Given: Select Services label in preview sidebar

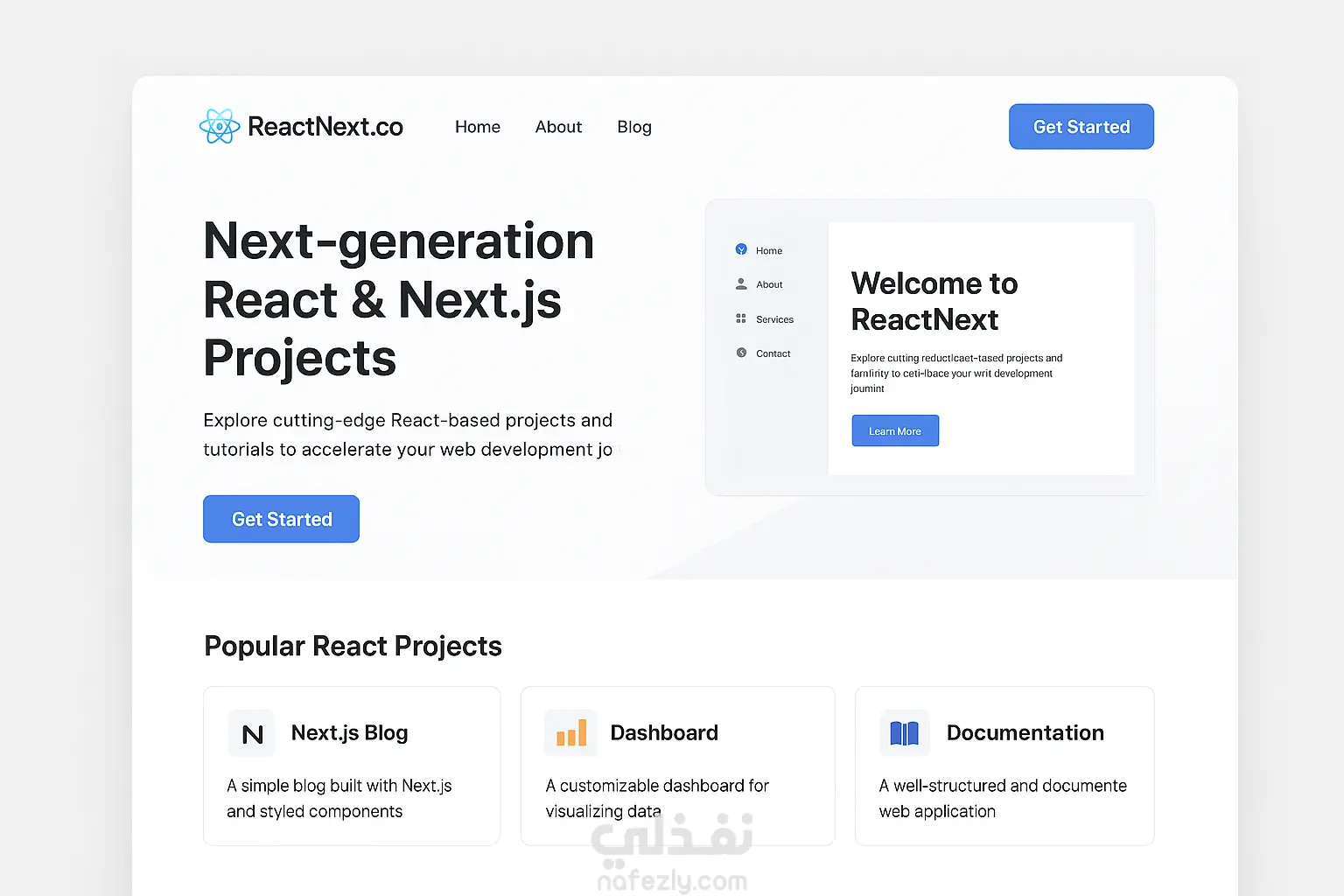Looking at the screenshot, I should (x=774, y=319).
